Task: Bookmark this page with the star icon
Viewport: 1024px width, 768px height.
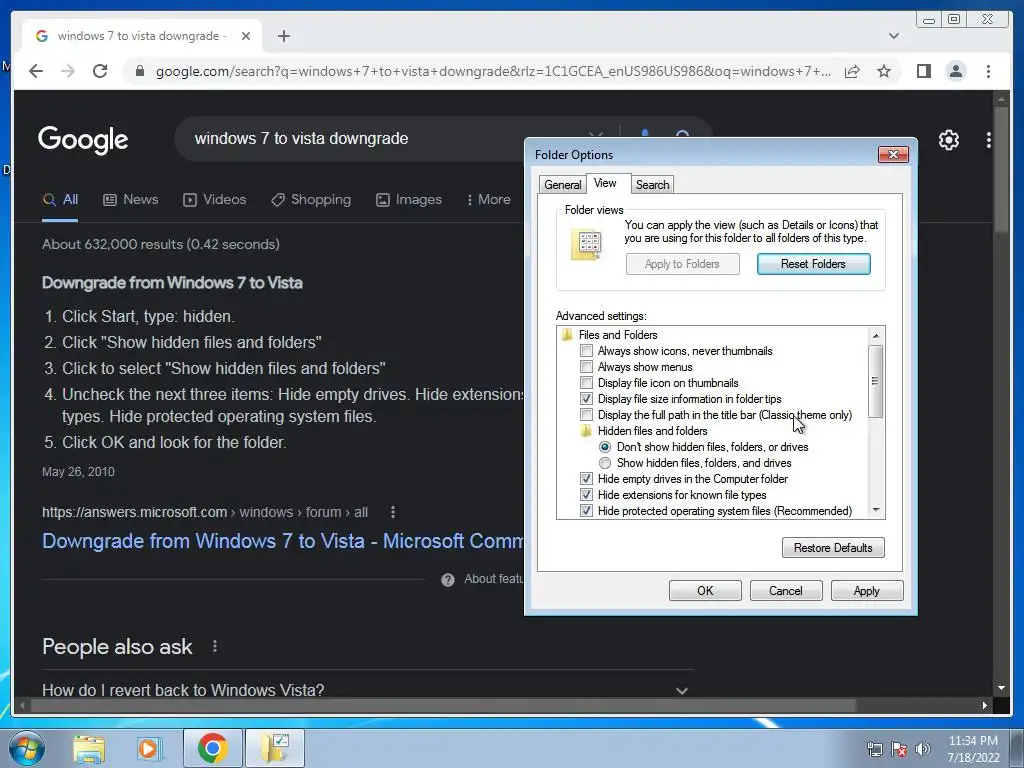Action: 884,71
